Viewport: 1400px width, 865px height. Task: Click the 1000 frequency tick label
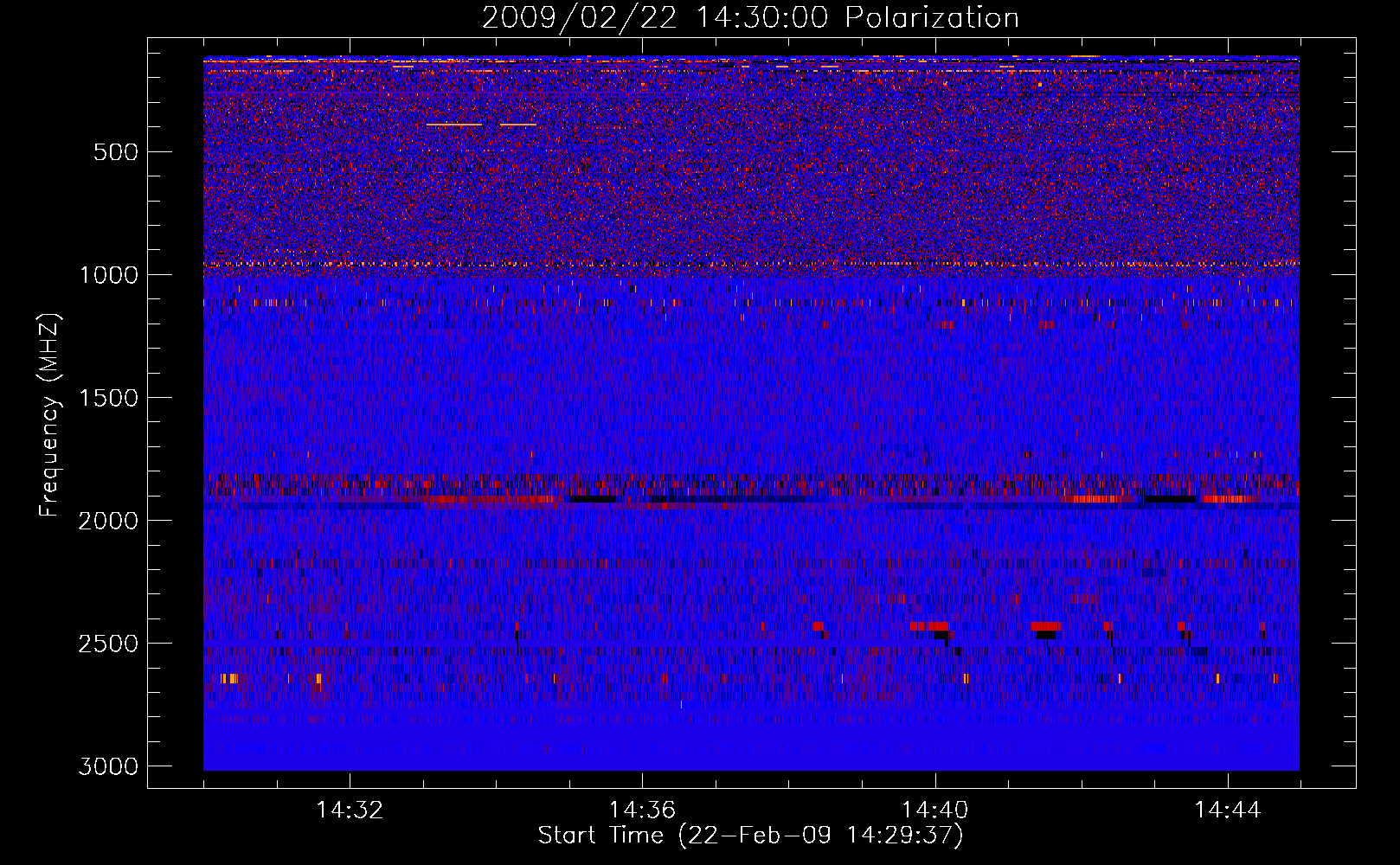[108, 275]
